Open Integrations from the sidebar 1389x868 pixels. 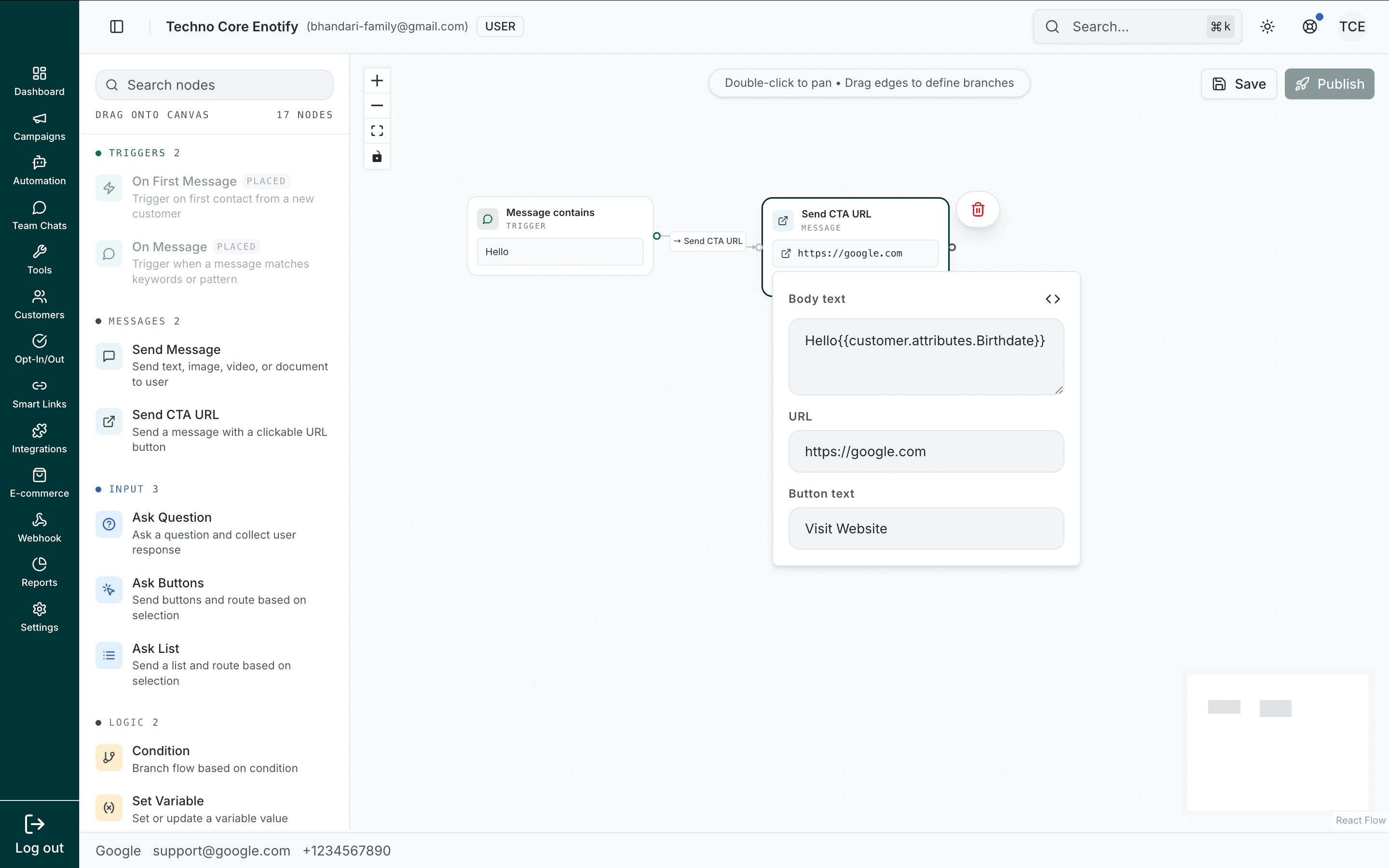(x=39, y=439)
